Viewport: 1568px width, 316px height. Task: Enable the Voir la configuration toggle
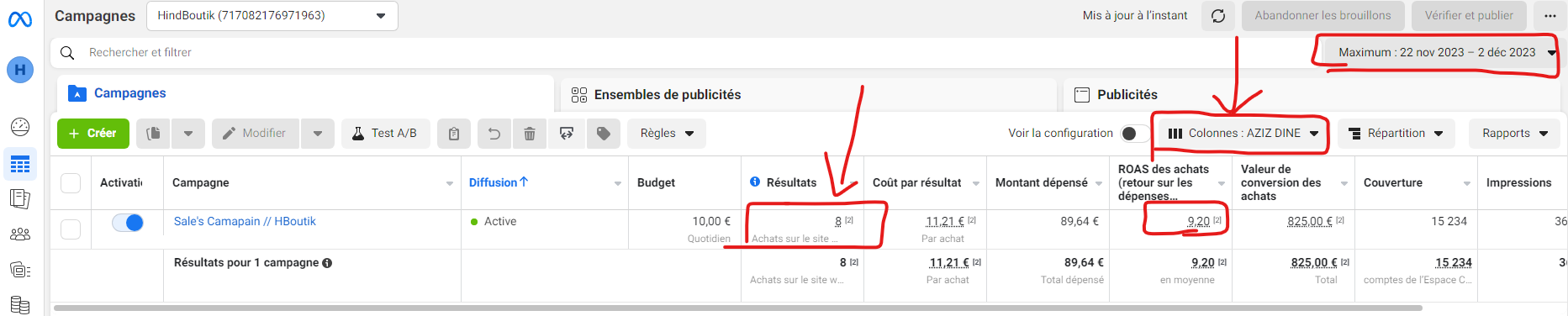coord(1134,134)
